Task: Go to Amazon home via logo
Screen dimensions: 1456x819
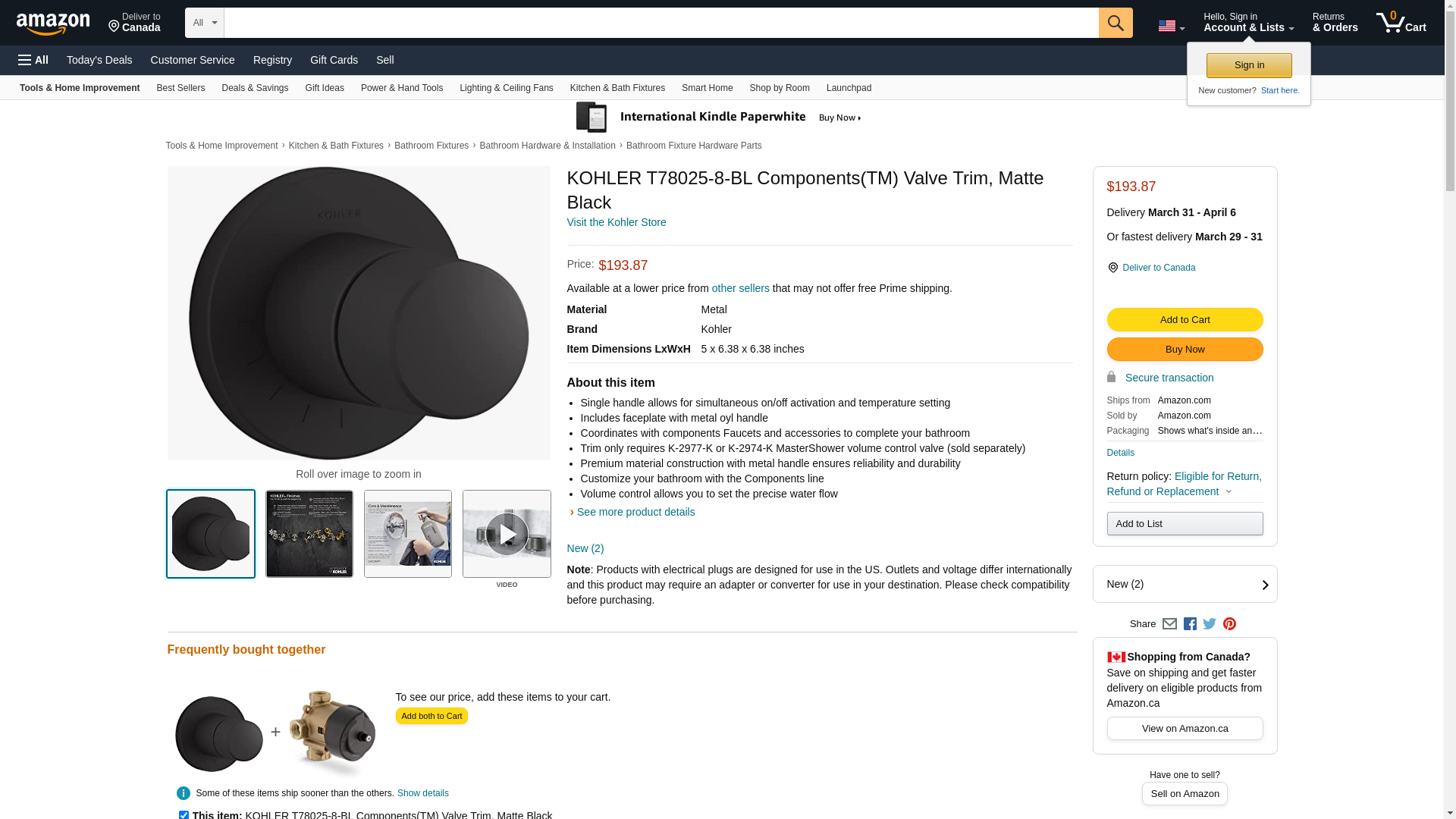Action: [53, 24]
